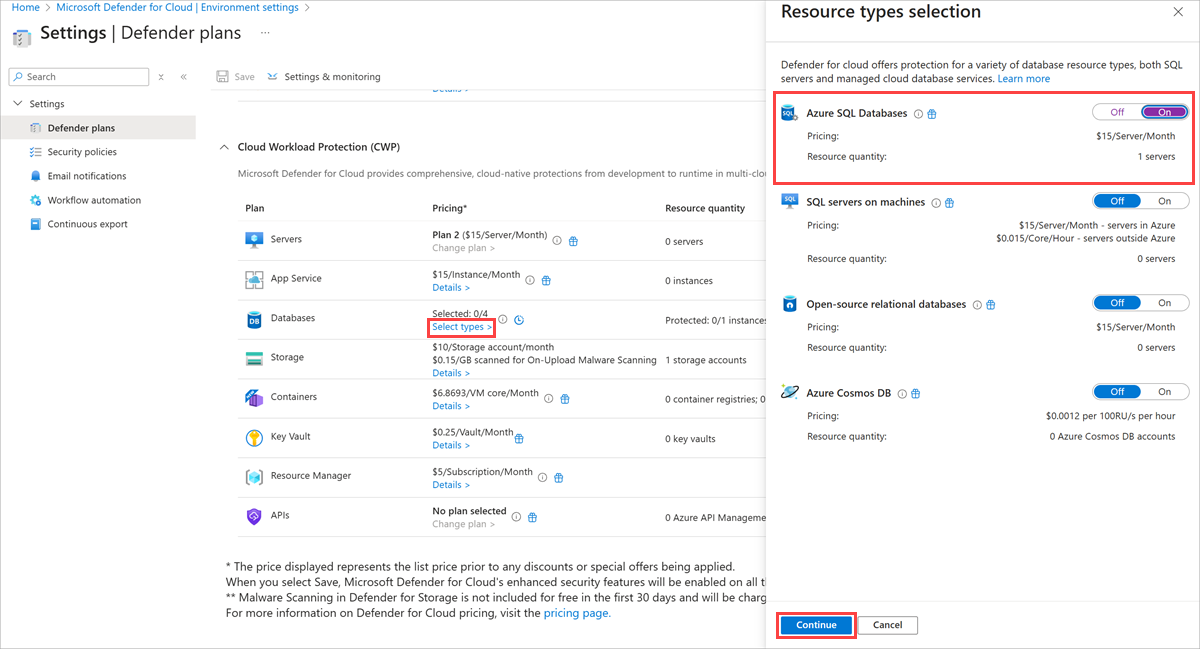Close the Resource types selection panel
1200x649 pixels.
[x=1176, y=12]
